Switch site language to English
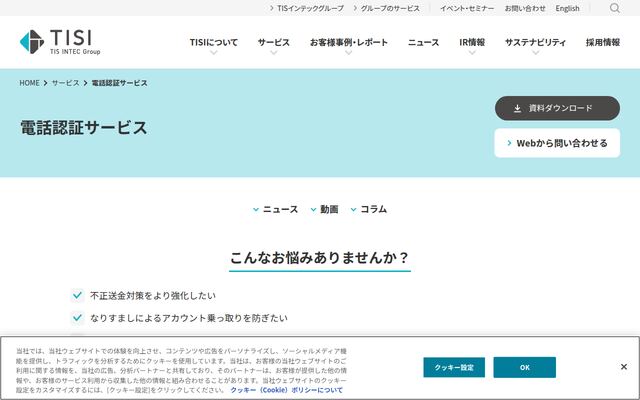The width and height of the screenshot is (640, 400). (x=567, y=8)
